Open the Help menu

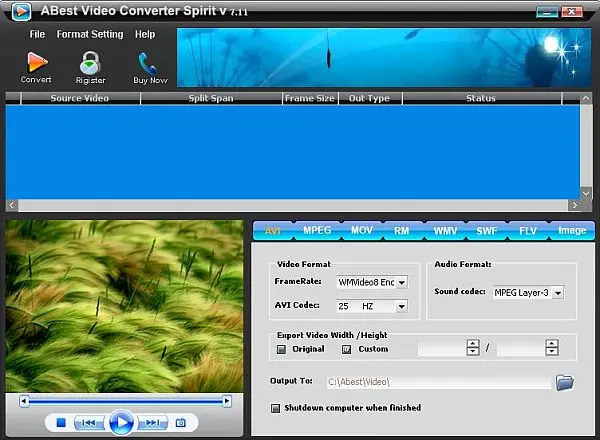145,34
